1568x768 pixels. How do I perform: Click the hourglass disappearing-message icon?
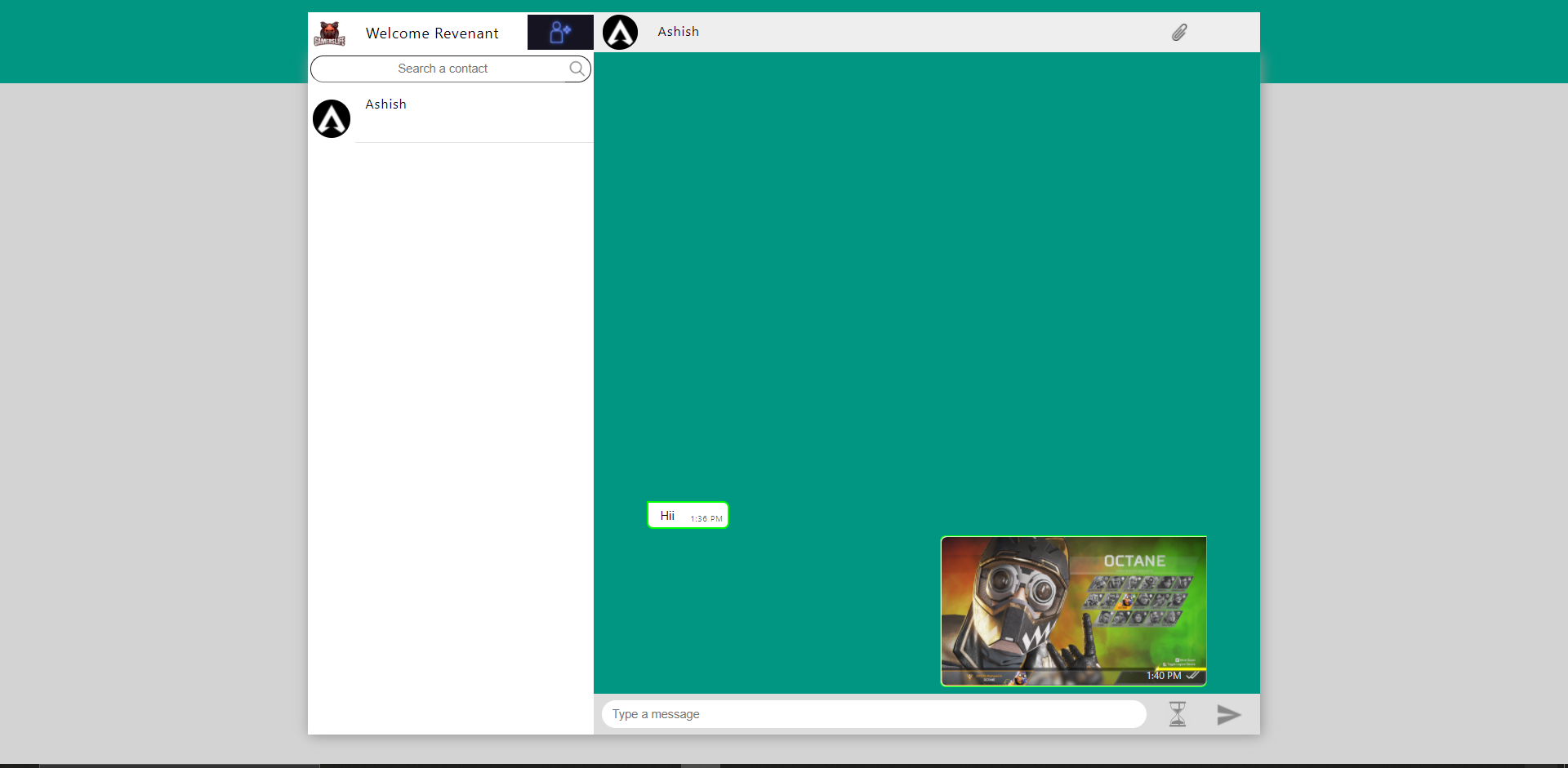(1178, 713)
